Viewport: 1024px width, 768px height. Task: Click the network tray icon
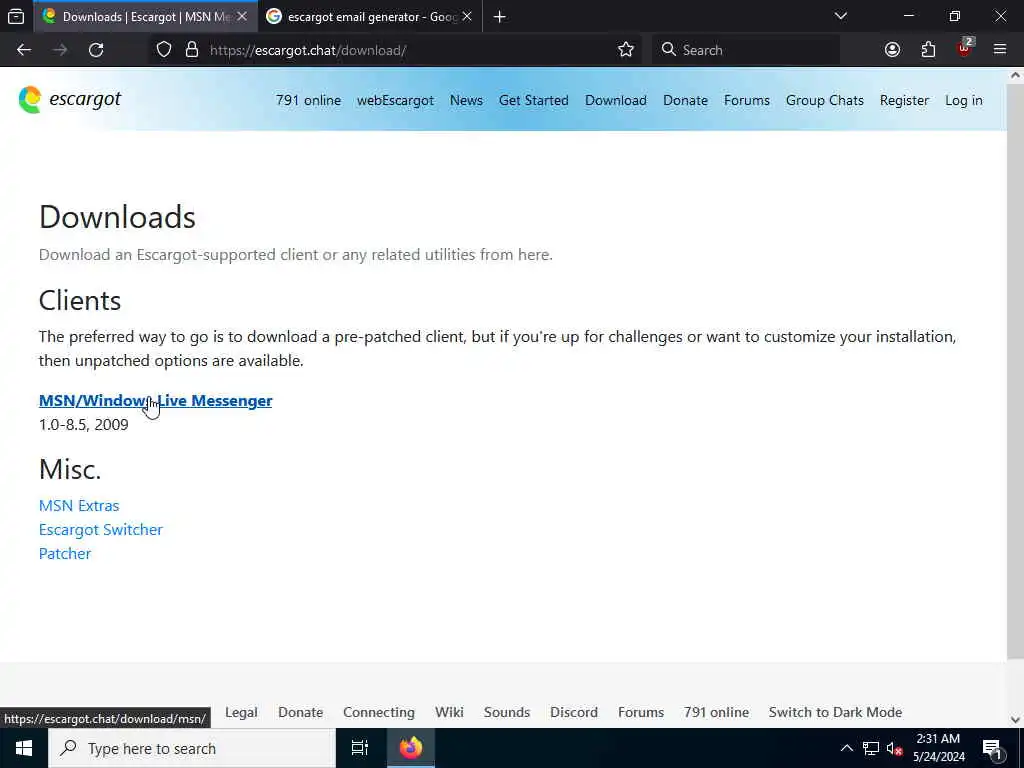[871, 748]
